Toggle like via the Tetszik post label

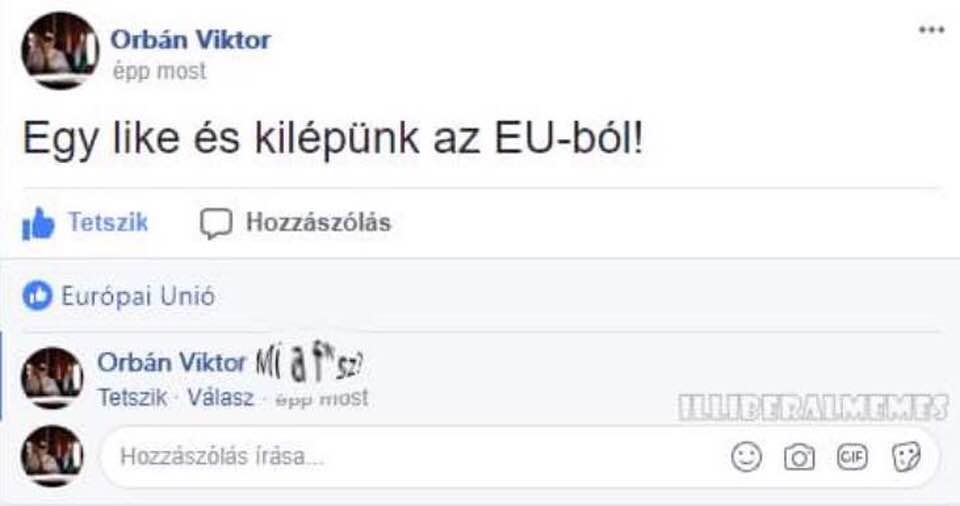108,222
